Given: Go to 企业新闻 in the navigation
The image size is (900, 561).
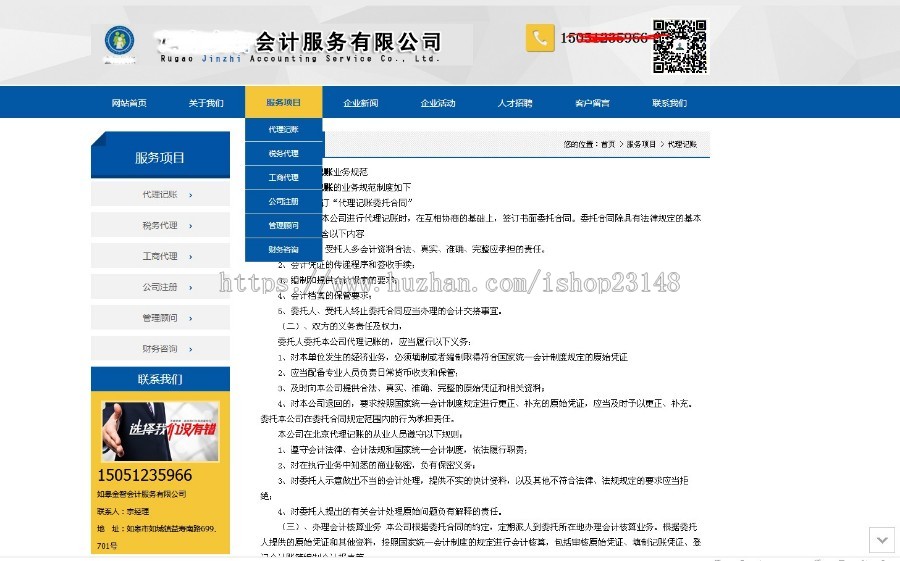Looking at the screenshot, I should tap(360, 103).
